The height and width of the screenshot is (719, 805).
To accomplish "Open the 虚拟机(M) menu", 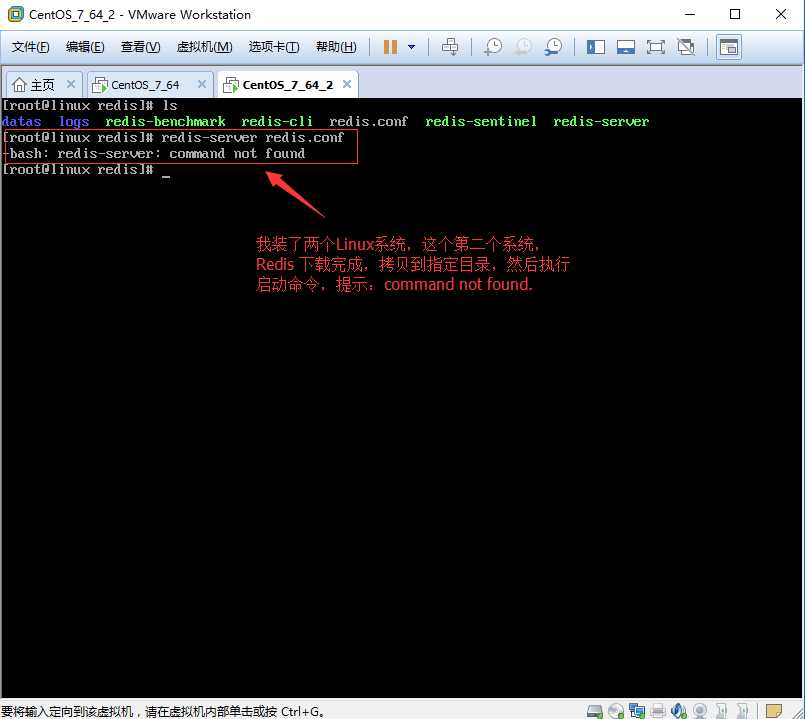I will coord(204,47).
